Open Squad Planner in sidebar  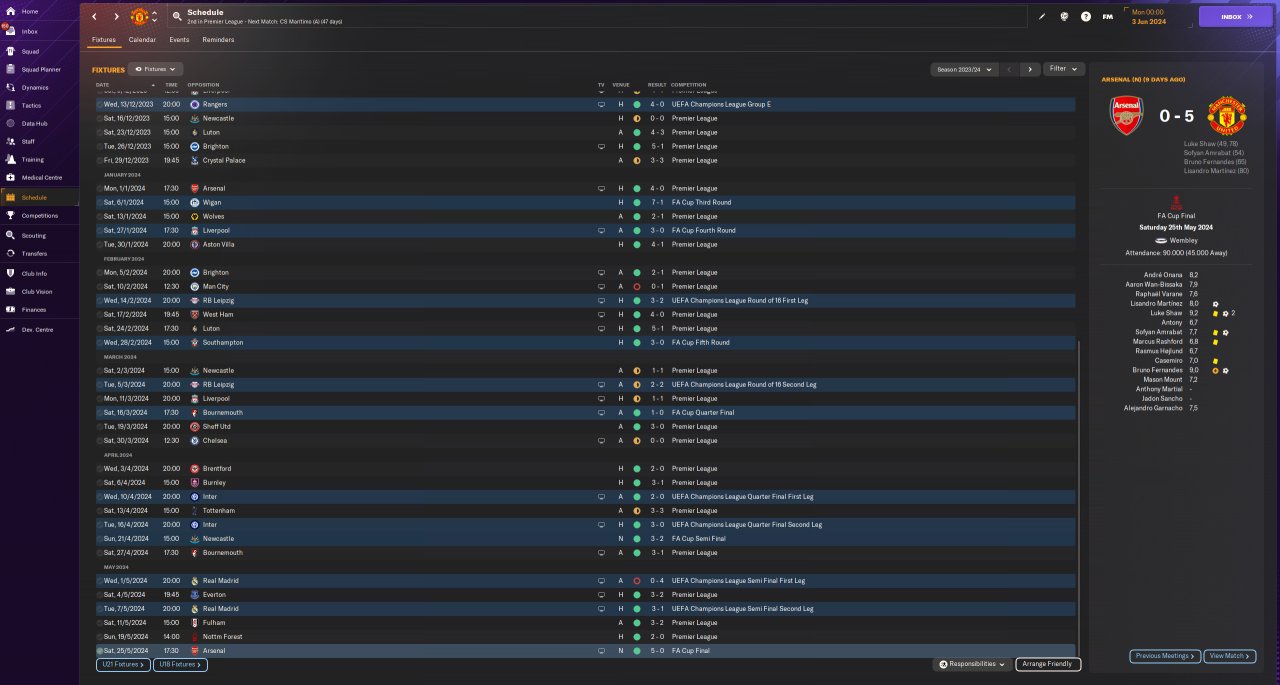37,69
